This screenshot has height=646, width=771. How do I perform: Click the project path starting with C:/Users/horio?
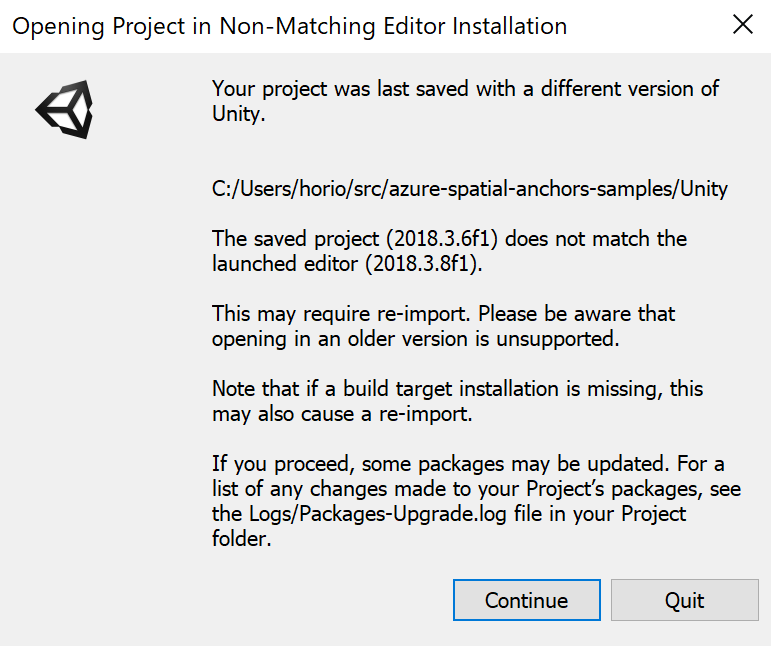[x=470, y=188]
